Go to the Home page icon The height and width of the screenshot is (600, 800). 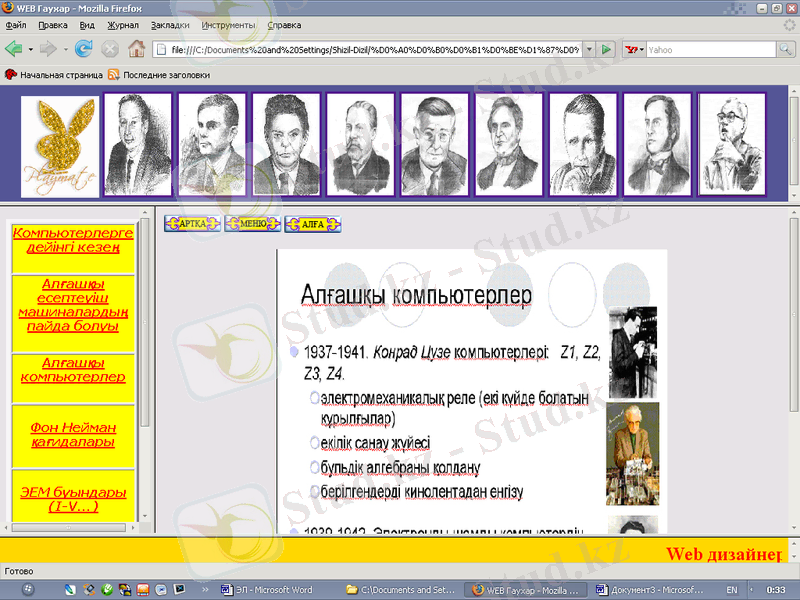pos(136,48)
